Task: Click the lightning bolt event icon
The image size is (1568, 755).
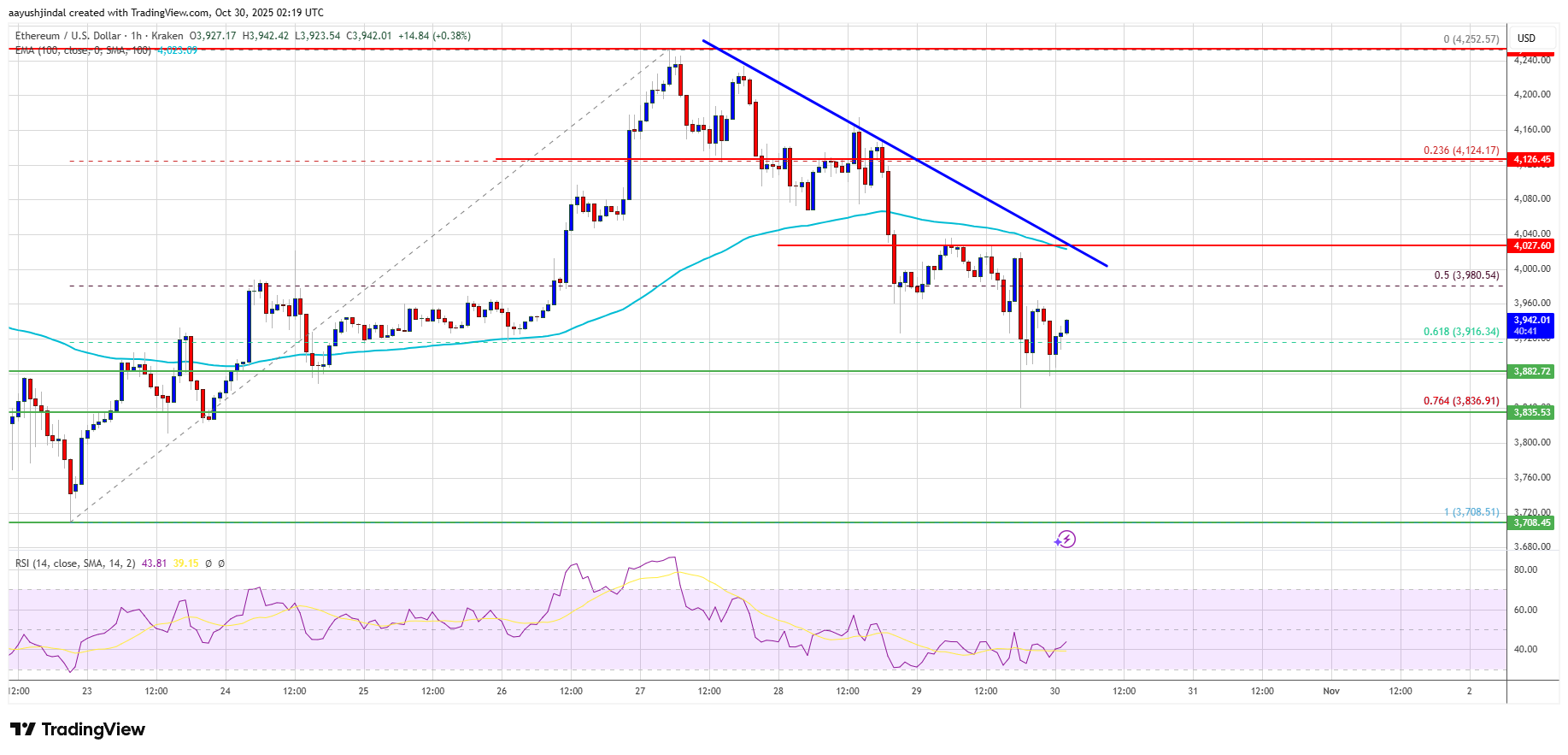Action: click(x=1065, y=539)
